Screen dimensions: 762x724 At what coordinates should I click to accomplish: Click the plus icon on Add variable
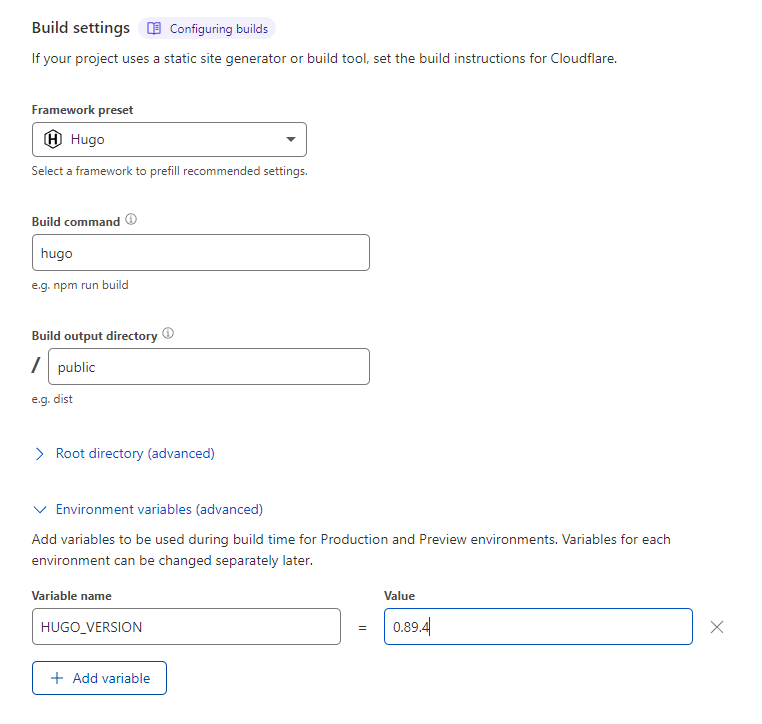[x=56, y=678]
